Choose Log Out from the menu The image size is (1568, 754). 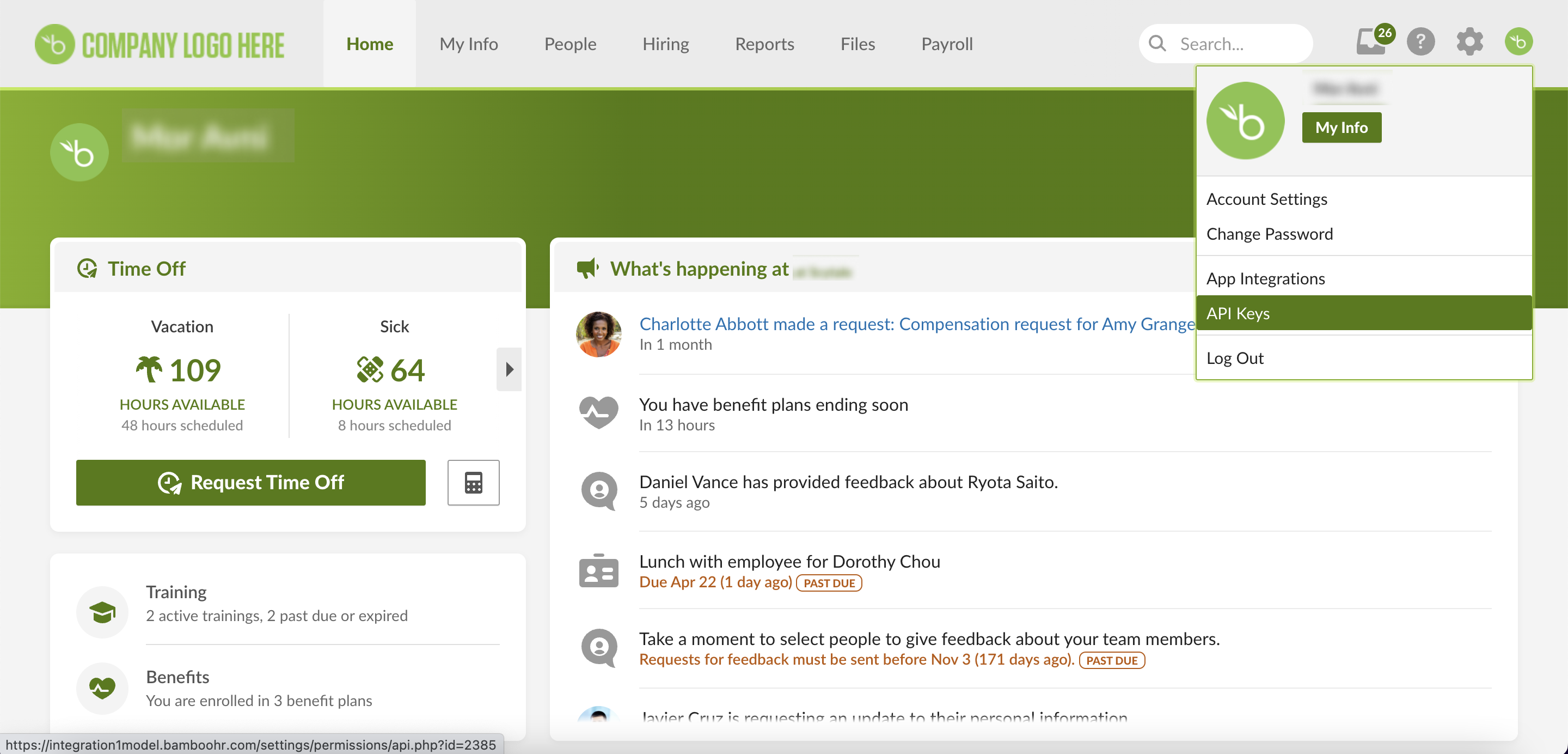pyautogui.click(x=1235, y=357)
